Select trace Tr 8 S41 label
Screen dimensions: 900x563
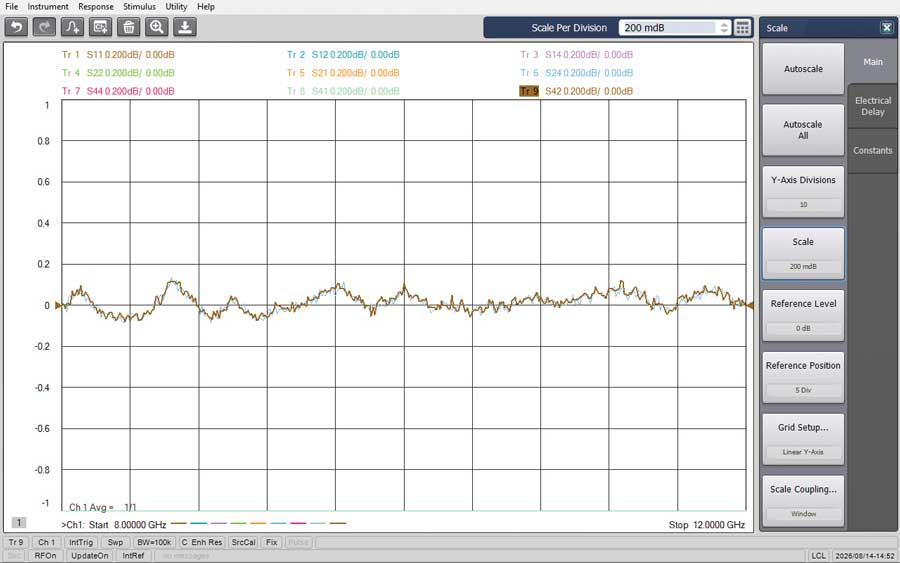pos(343,91)
